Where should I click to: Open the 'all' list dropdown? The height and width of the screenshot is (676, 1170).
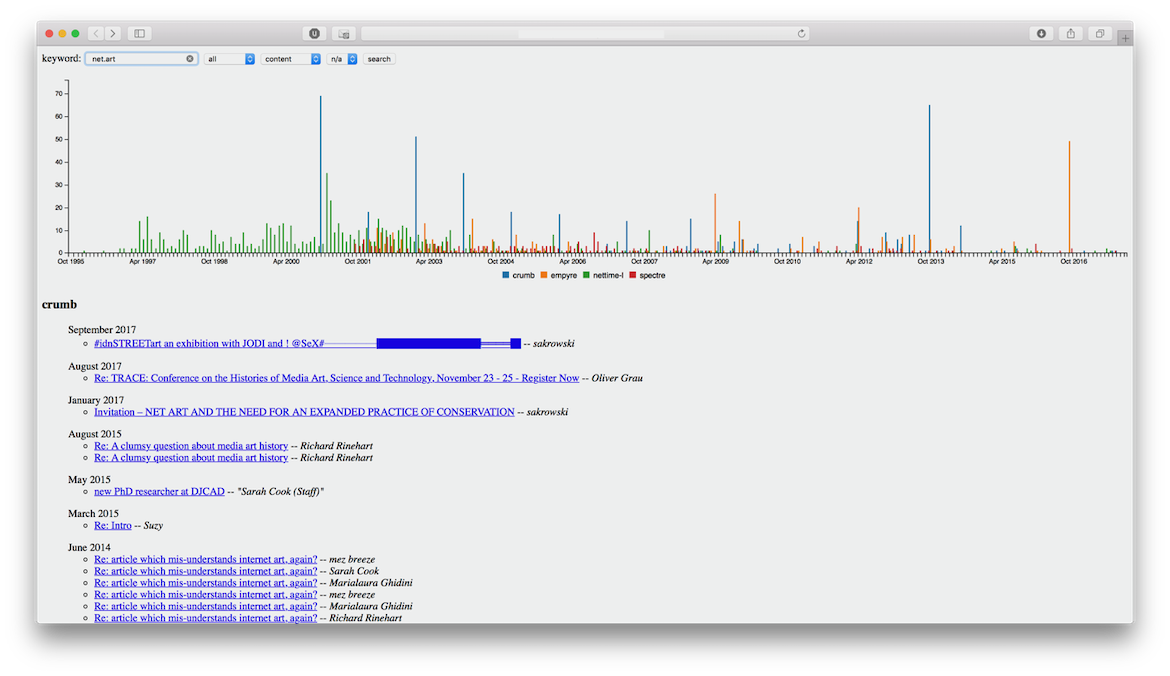point(230,59)
